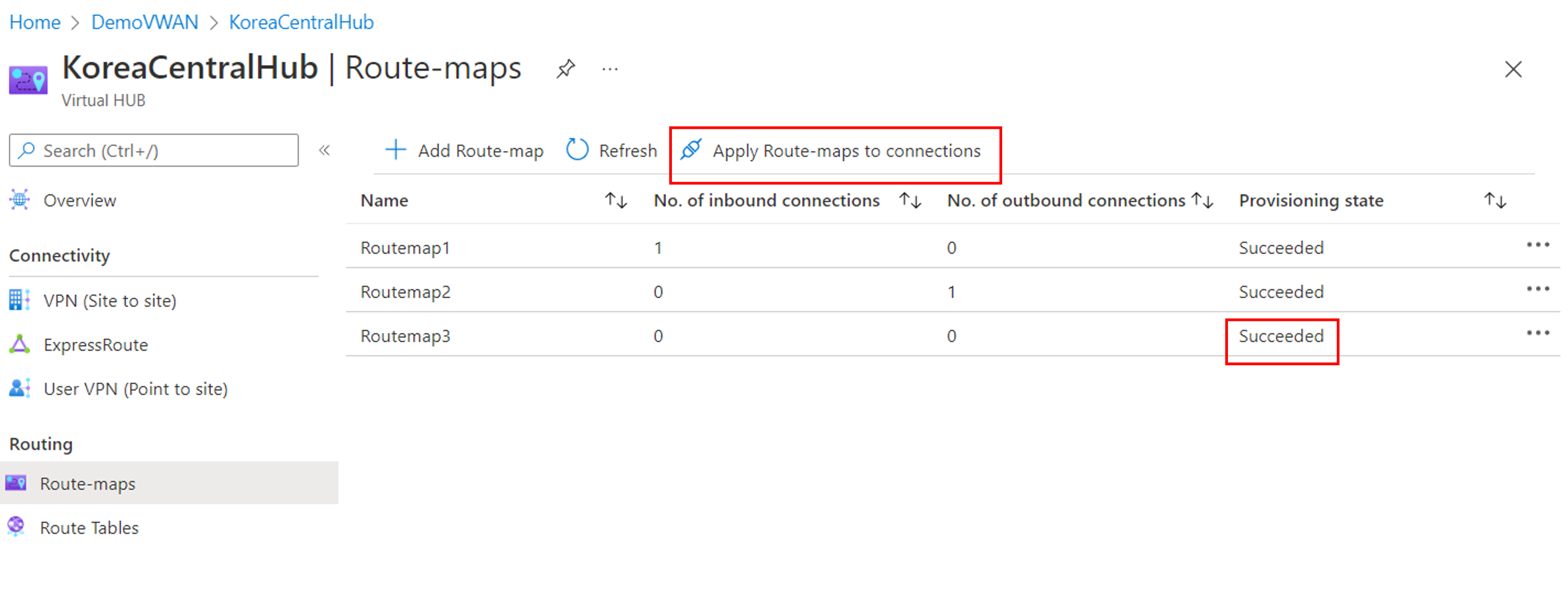
Task: Open User VPN (Point to site)
Action: coord(135,389)
